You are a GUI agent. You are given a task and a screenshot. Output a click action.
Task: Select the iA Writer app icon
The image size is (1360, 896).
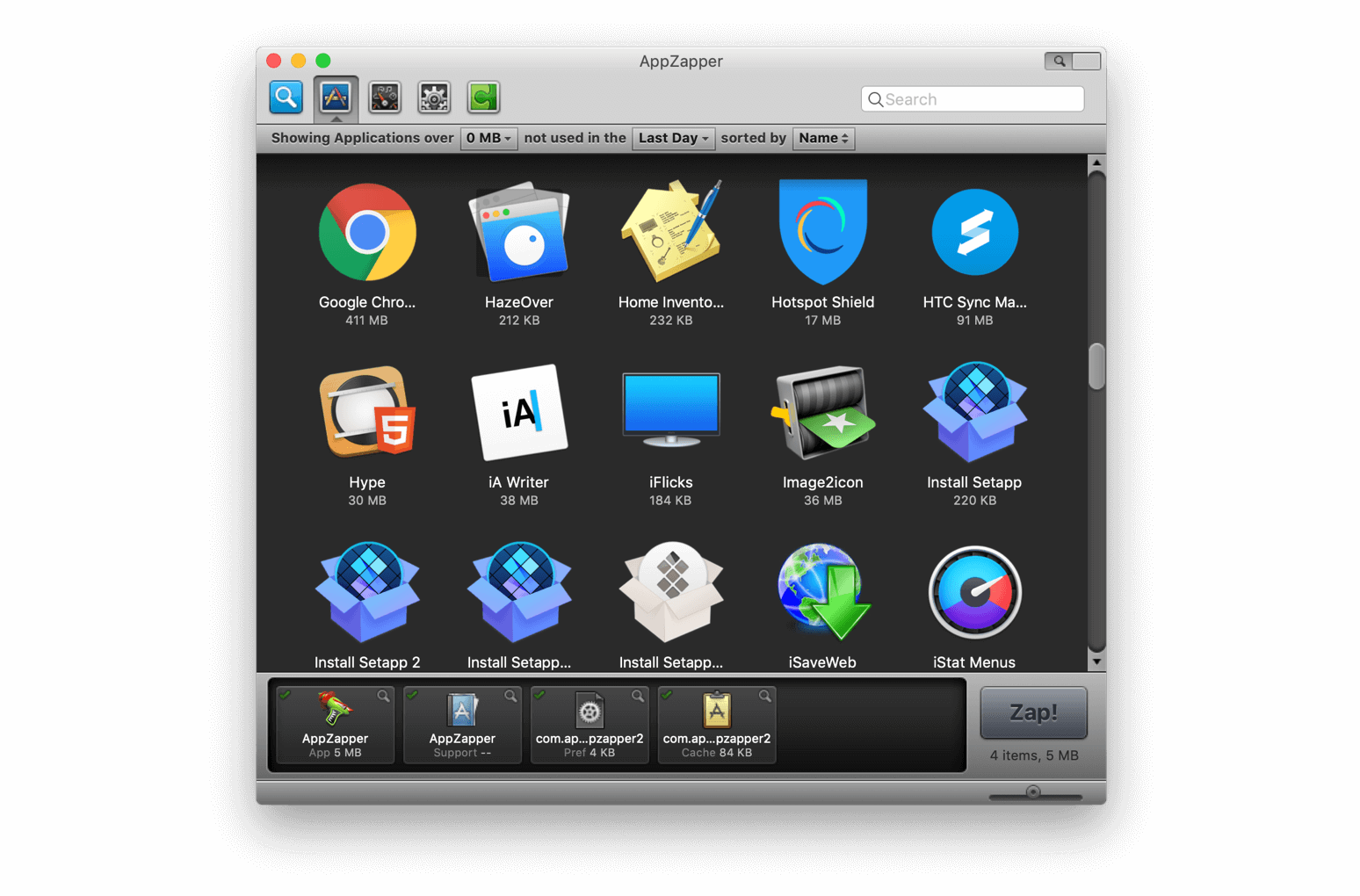pos(519,412)
